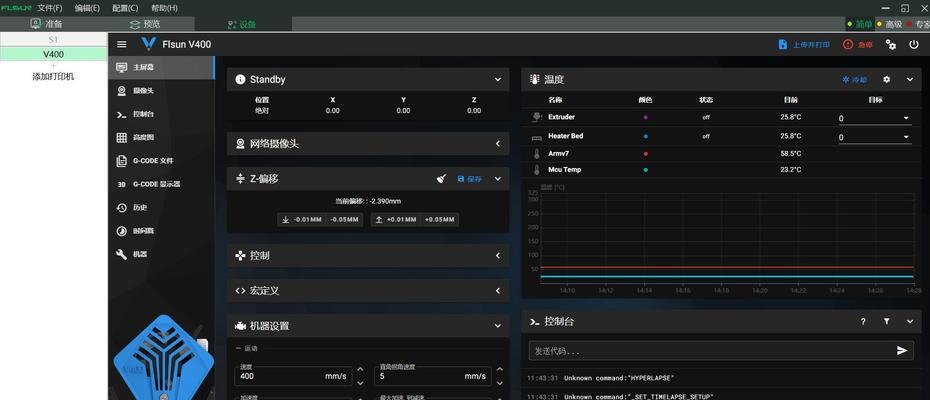
Task: Lower Z offset by -0.05MM
Action: click(345, 220)
